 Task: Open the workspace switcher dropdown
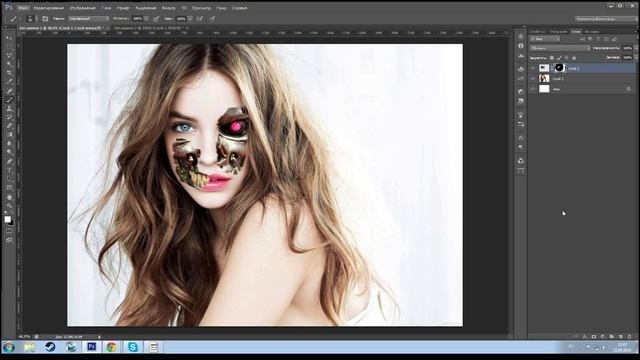click(x=606, y=19)
